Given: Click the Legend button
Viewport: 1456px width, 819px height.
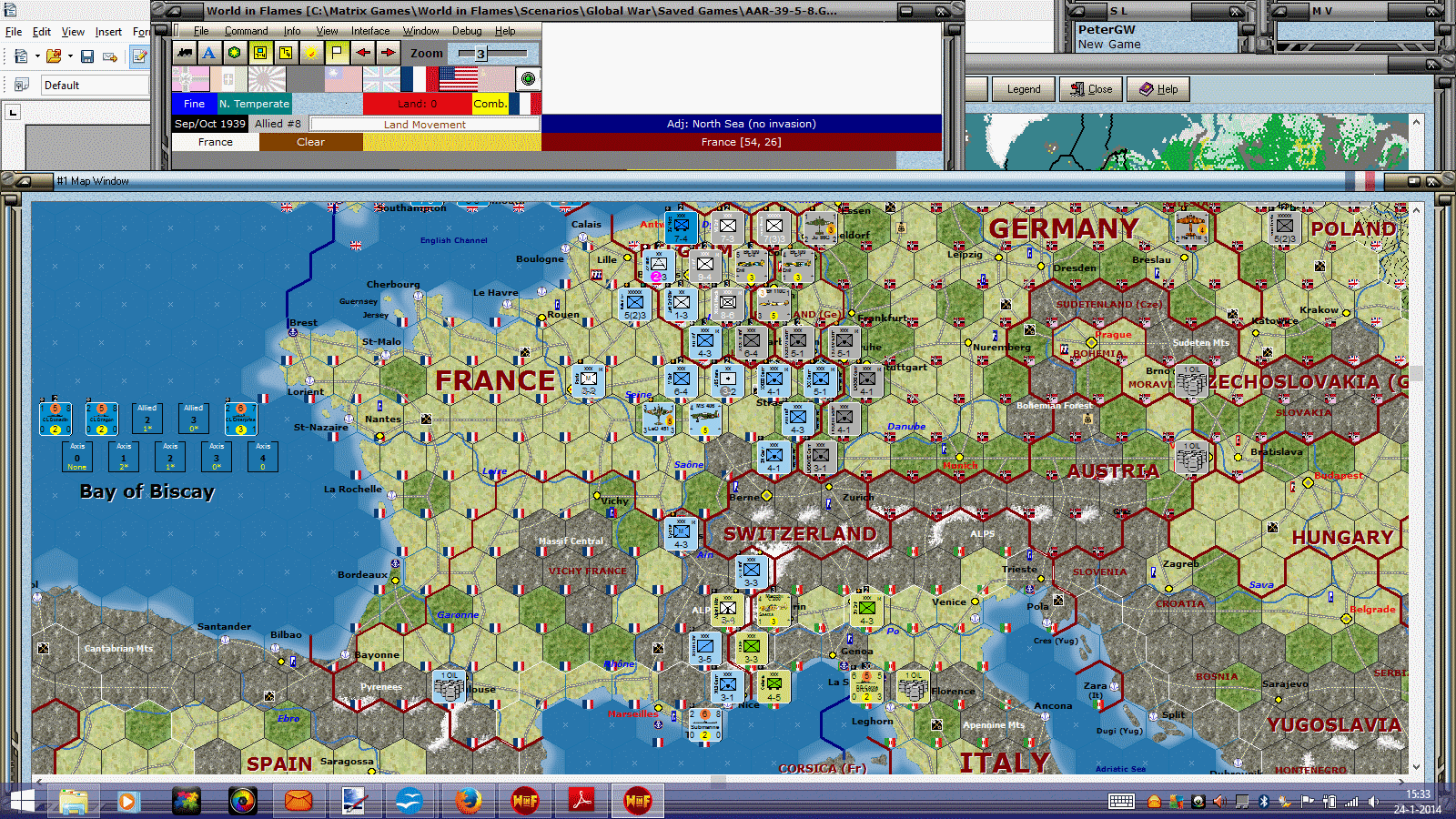Looking at the screenshot, I should click(x=1023, y=89).
